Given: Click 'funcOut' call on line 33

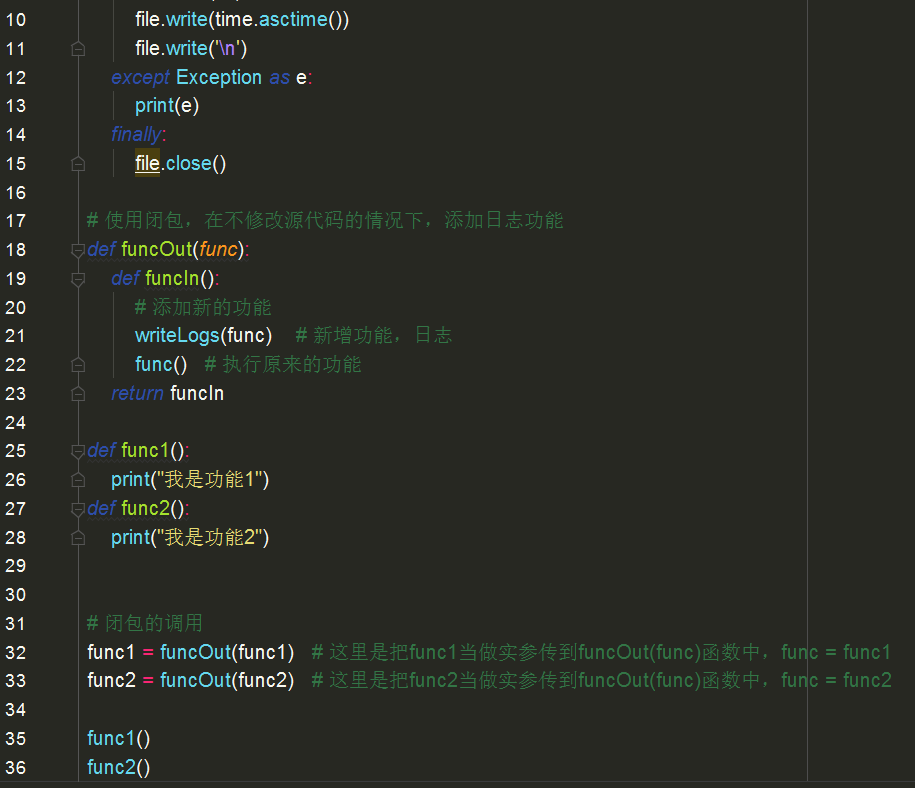Looking at the screenshot, I should [195, 681].
